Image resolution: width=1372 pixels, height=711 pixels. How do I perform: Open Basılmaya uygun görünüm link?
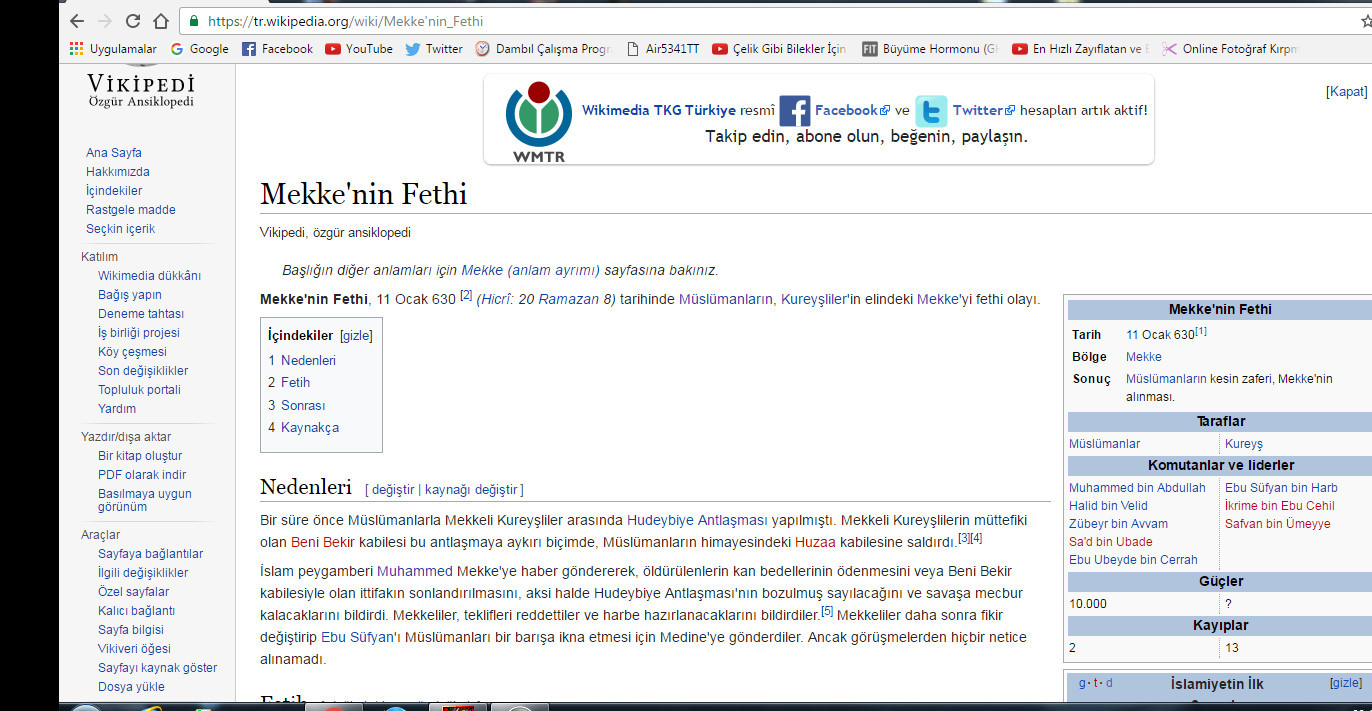click(x=145, y=501)
